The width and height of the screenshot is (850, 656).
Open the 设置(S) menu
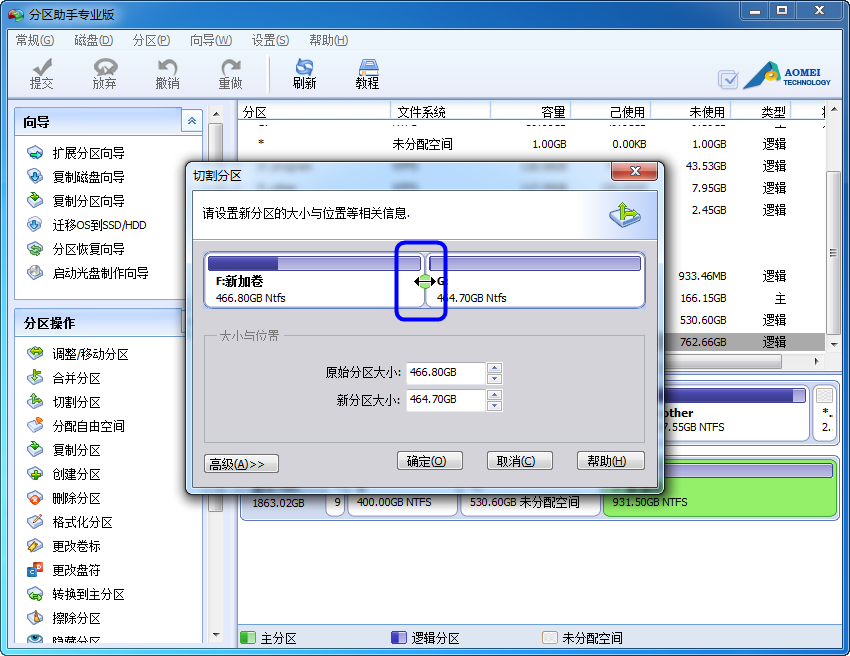tap(269, 40)
